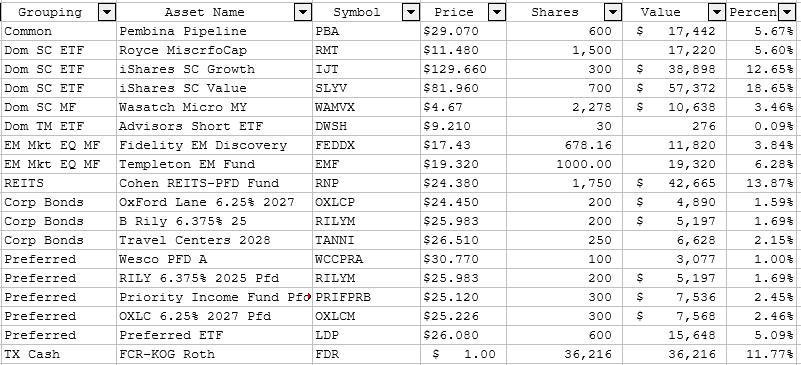
Task: Open the Symbol column filter dropdown
Action: click(x=411, y=12)
